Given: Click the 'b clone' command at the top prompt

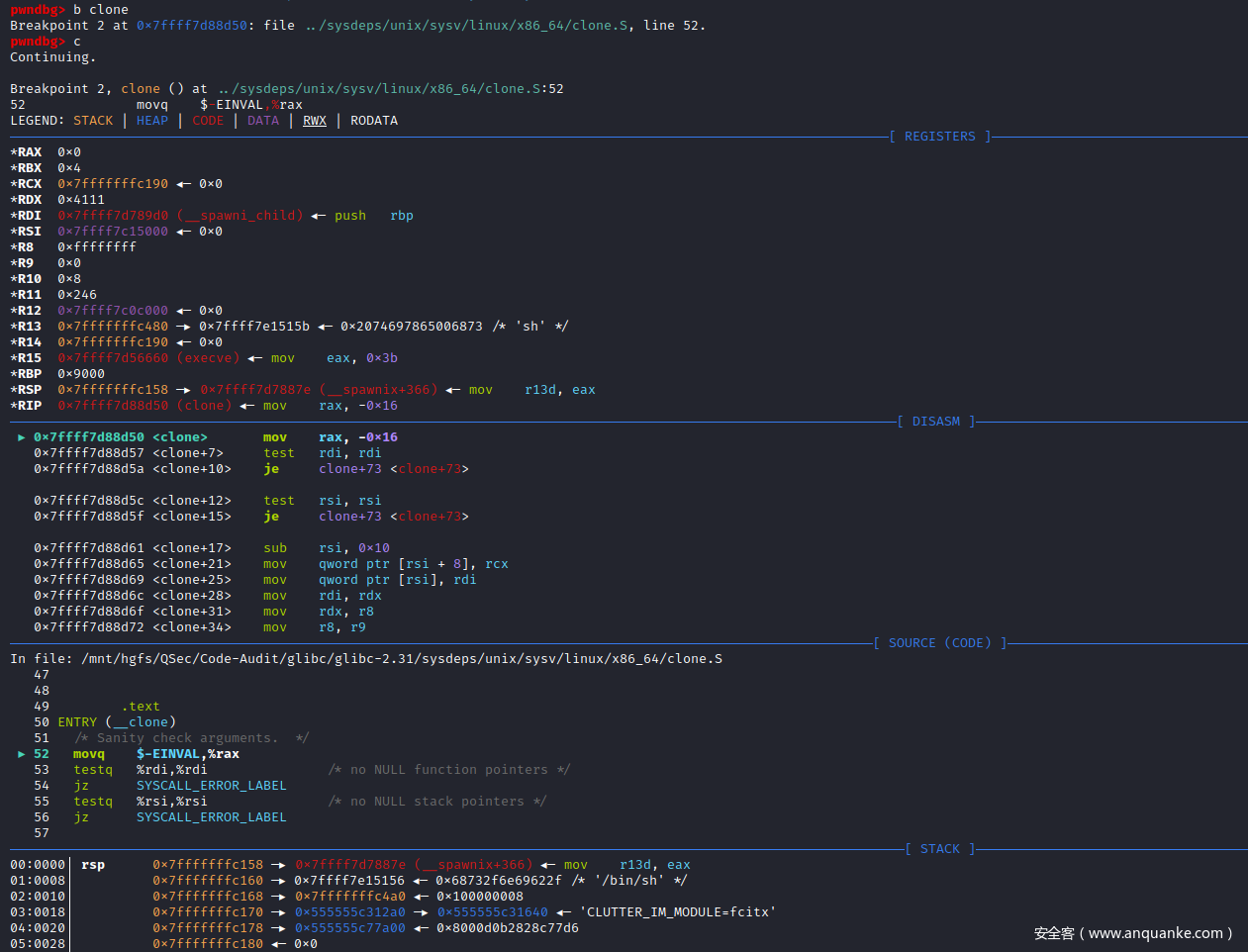Looking at the screenshot, I should pos(101,10).
